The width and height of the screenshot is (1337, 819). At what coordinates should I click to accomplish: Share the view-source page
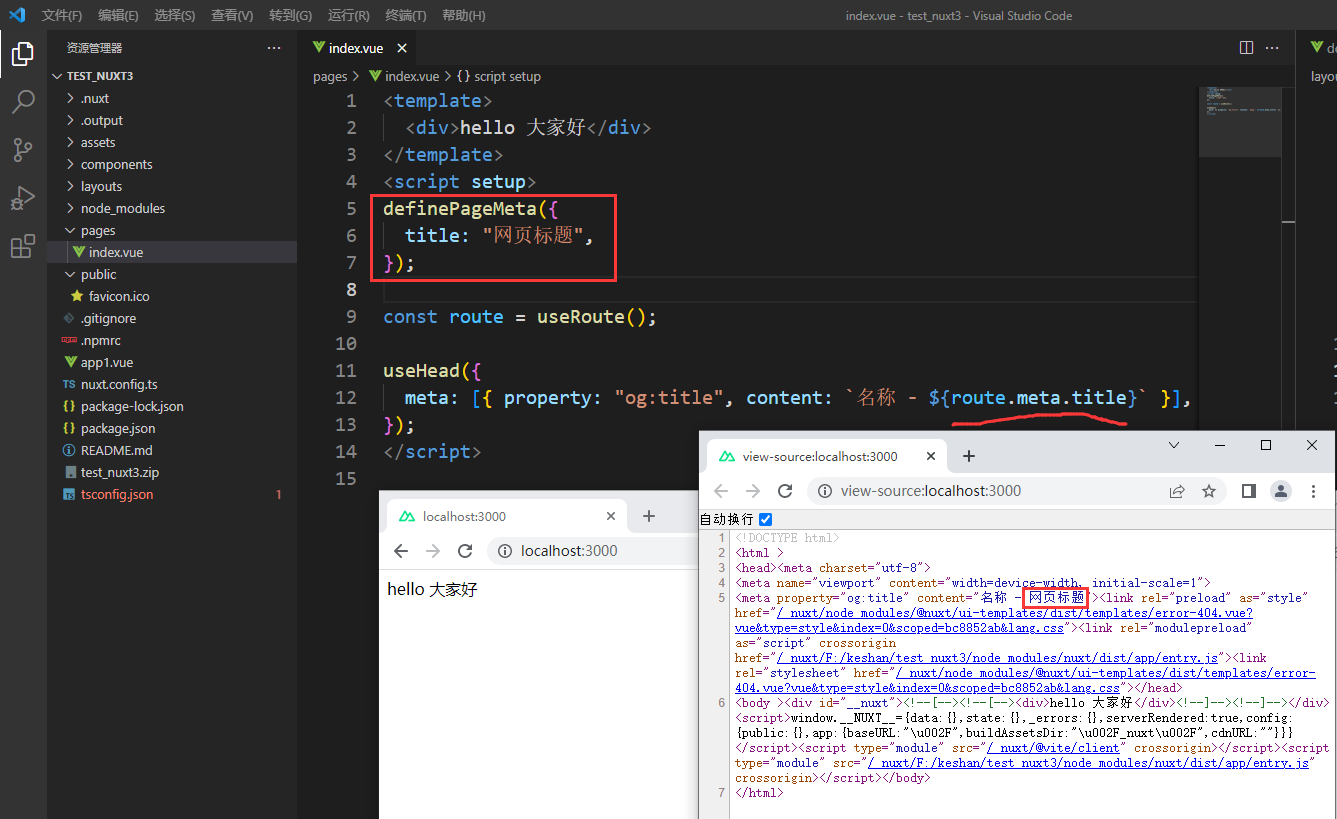tap(1177, 491)
